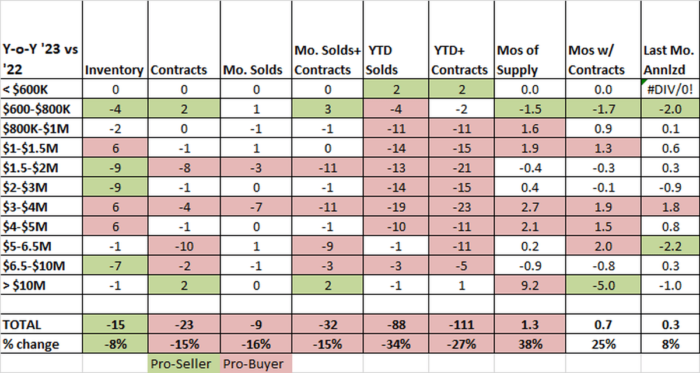Viewport: 700px width, 373px height.
Task: Select the Last Mo. Annlzd header
Action: pyautogui.click(x=670, y=40)
